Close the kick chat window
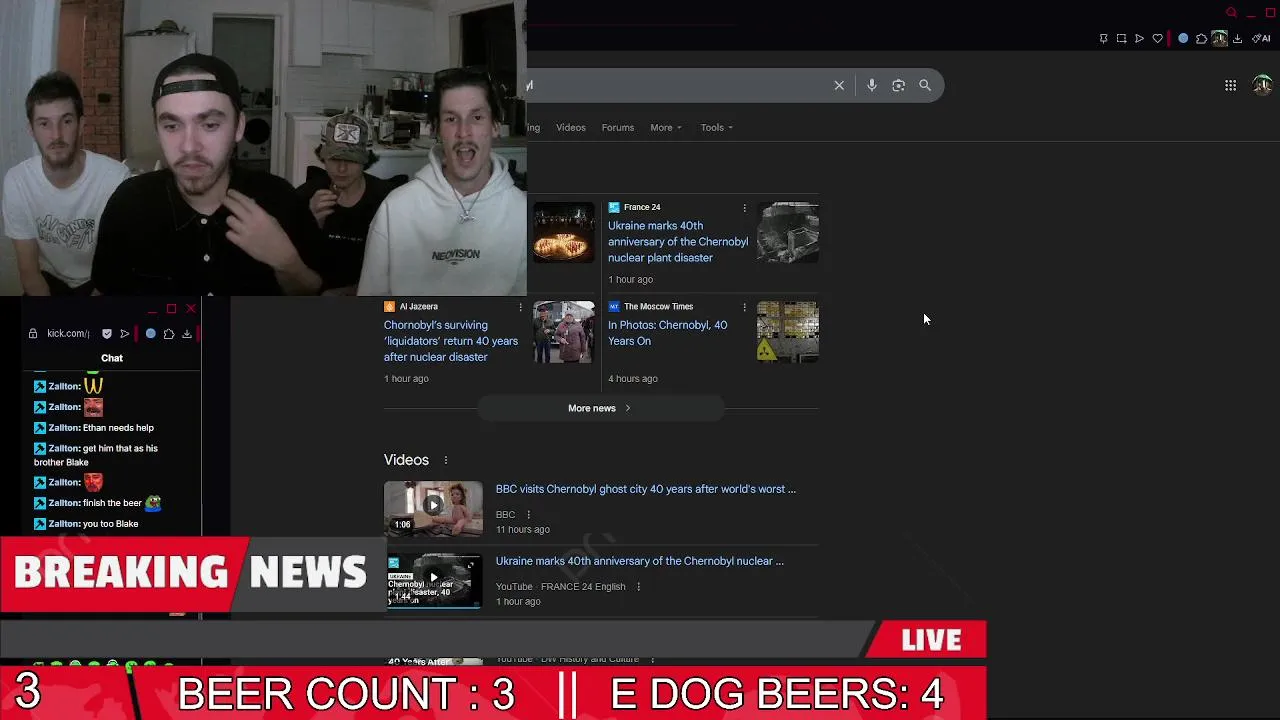The height and width of the screenshot is (720, 1280). 190,309
